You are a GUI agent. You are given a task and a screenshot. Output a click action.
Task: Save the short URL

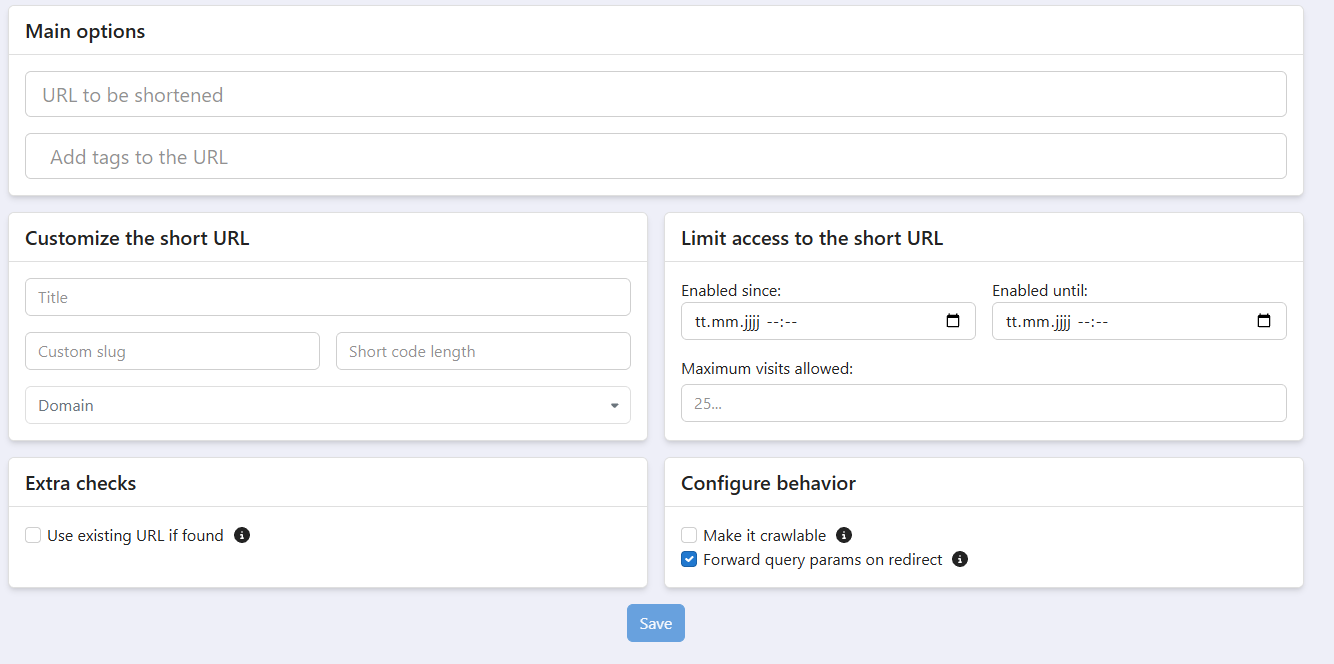656,623
